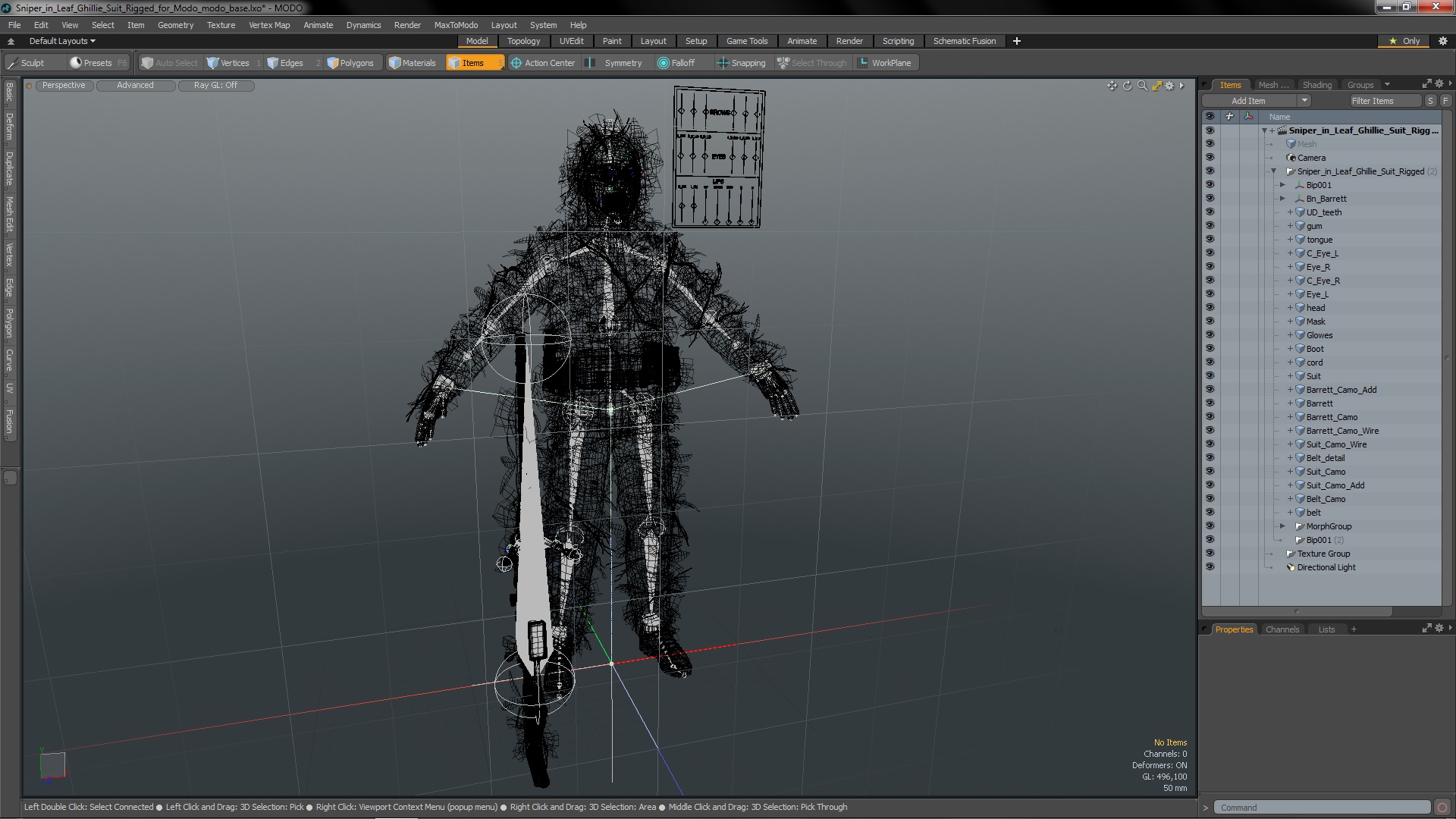Open the Items panel settings gear
The height and width of the screenshot is (819, 1456).
[1439, 84]
